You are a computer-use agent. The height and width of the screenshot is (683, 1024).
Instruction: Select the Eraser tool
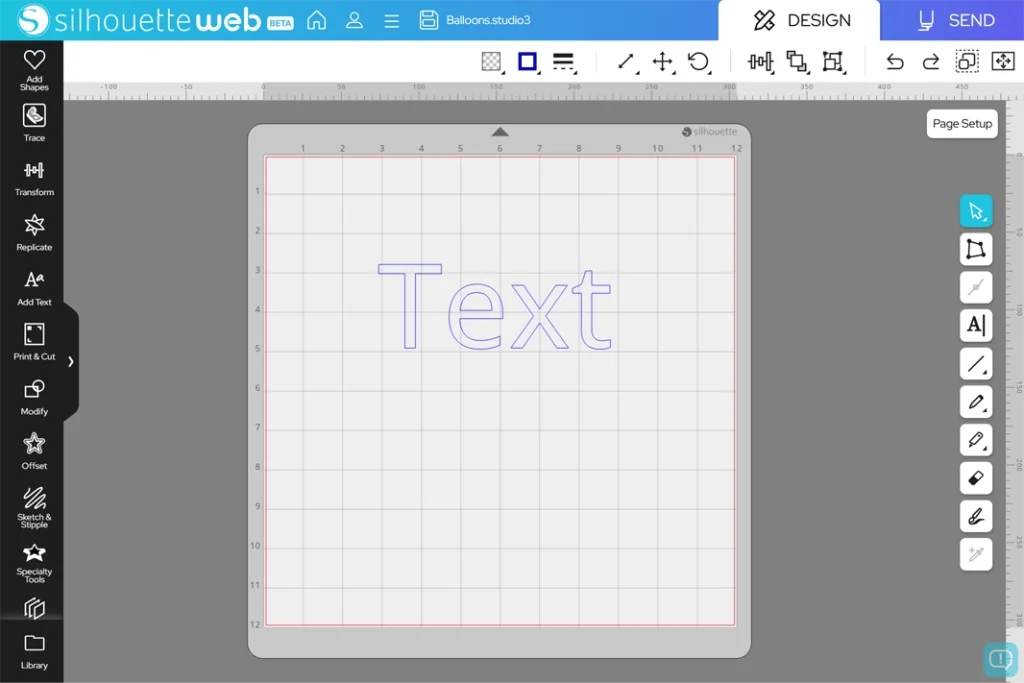pos(976,478)
